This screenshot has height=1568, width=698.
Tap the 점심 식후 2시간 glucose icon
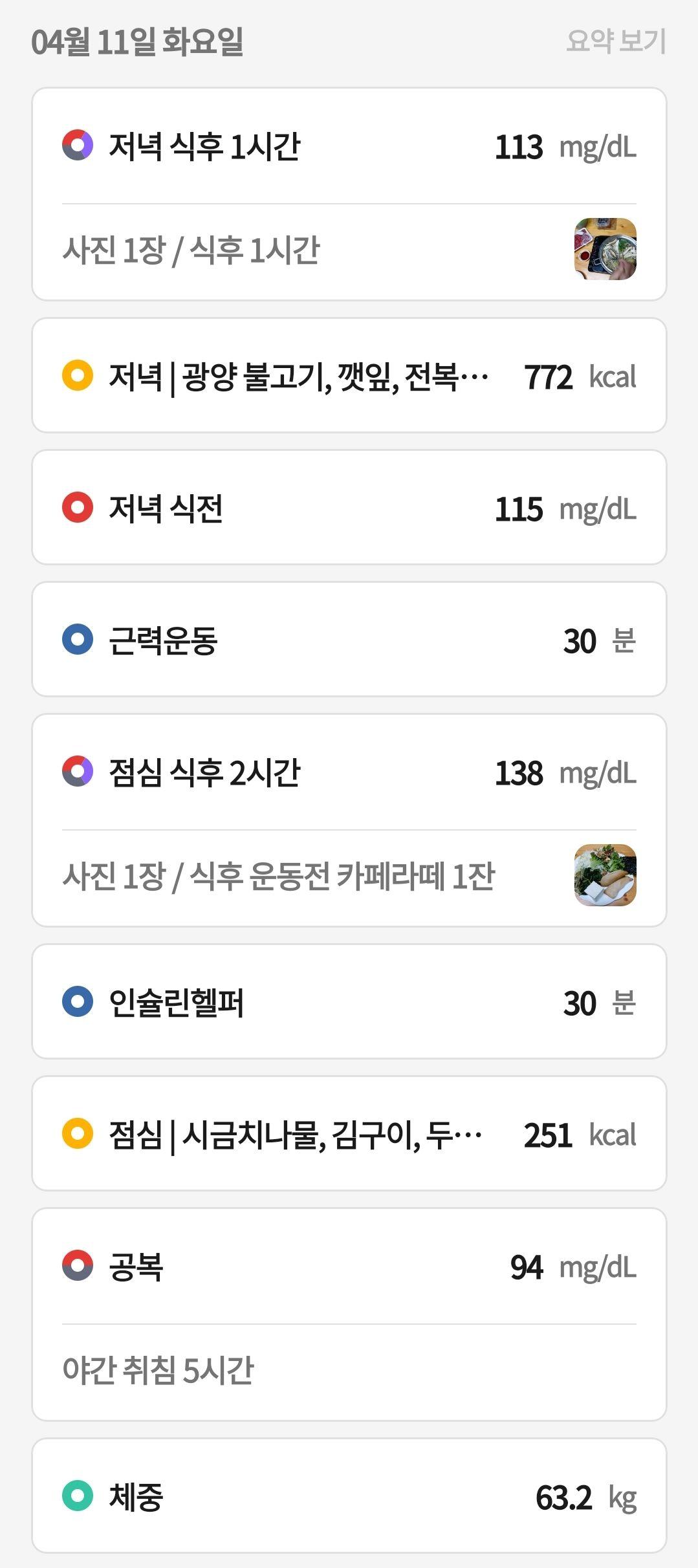pos(78,771)
